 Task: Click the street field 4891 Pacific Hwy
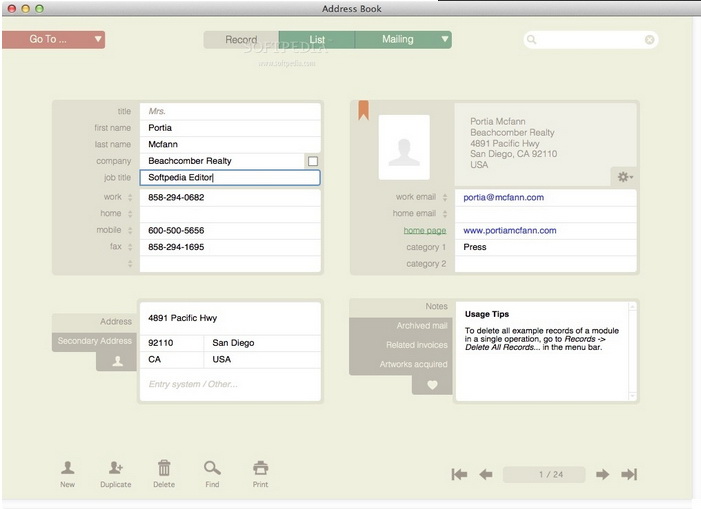coord(230,318)
